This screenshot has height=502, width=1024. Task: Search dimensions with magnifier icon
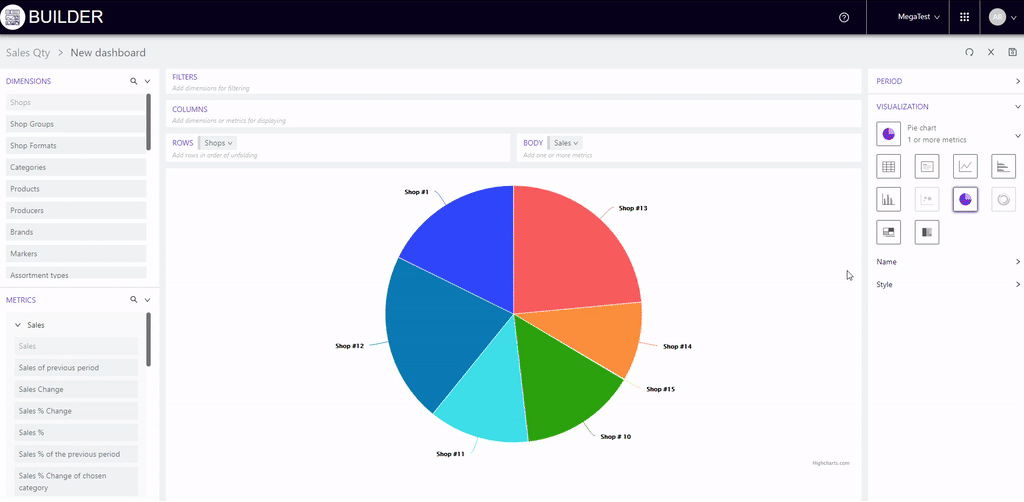[x=133, y=81]
